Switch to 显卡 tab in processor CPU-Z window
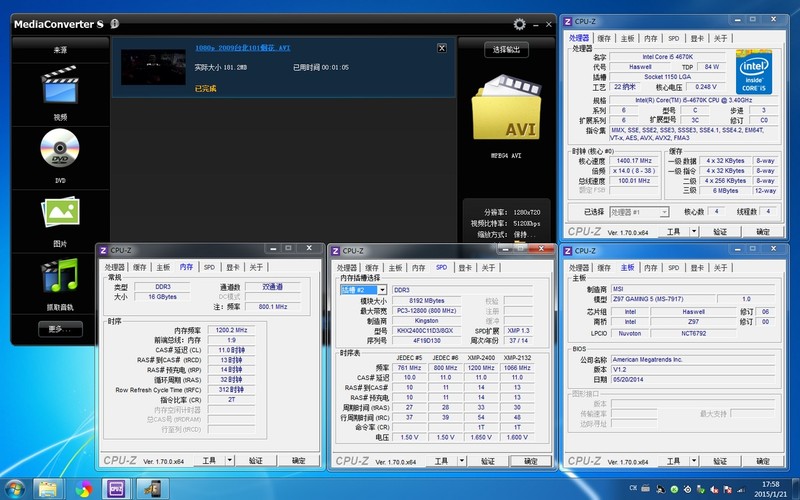 click(697, 38)
